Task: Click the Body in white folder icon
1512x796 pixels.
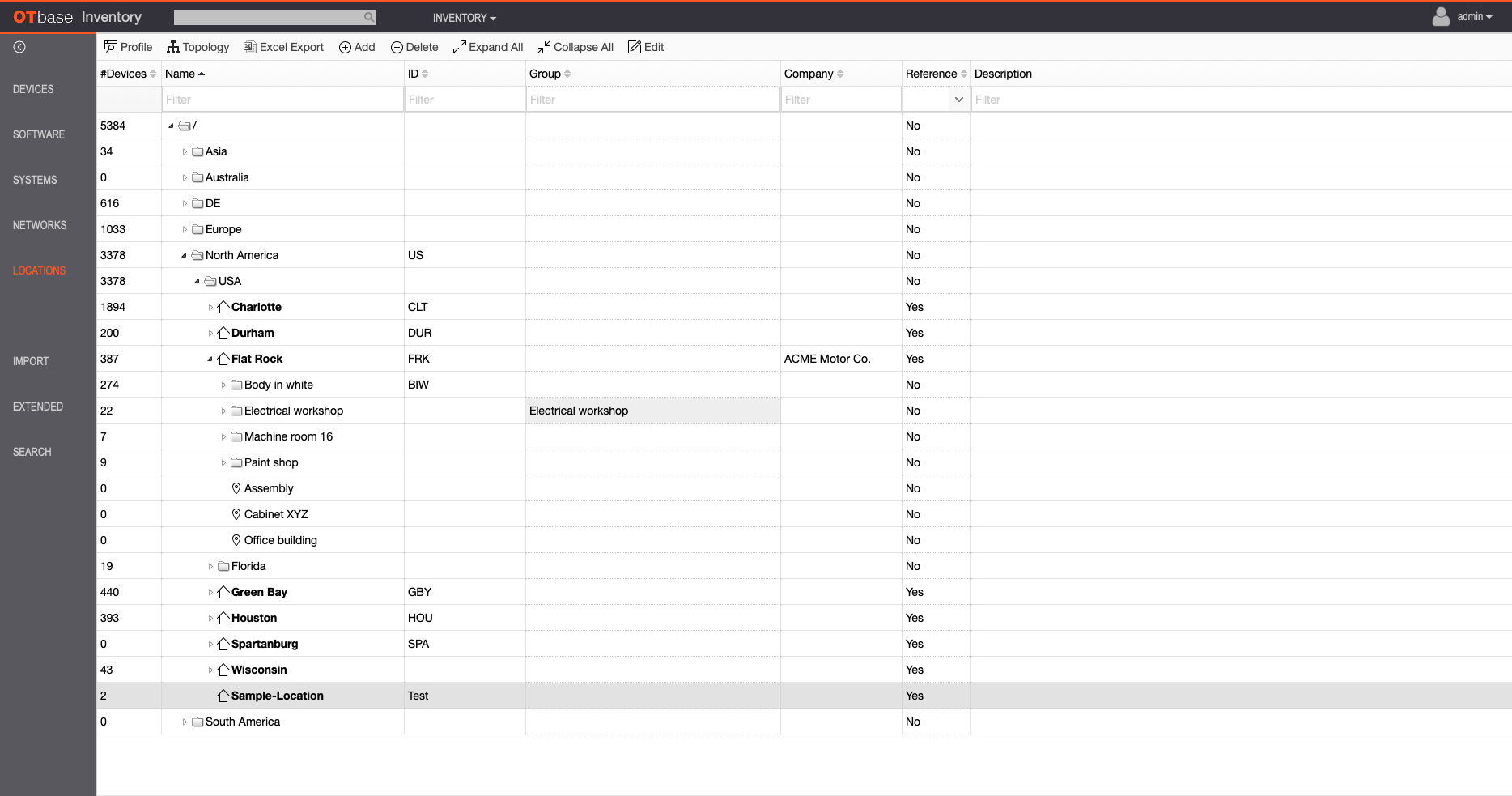Action: (x=236, y=385)
